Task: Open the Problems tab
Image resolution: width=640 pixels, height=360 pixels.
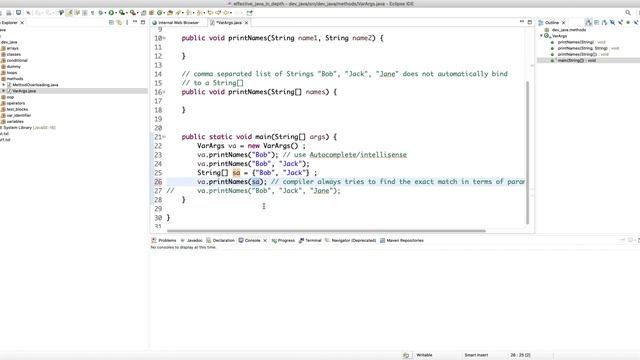Action: 164,240
